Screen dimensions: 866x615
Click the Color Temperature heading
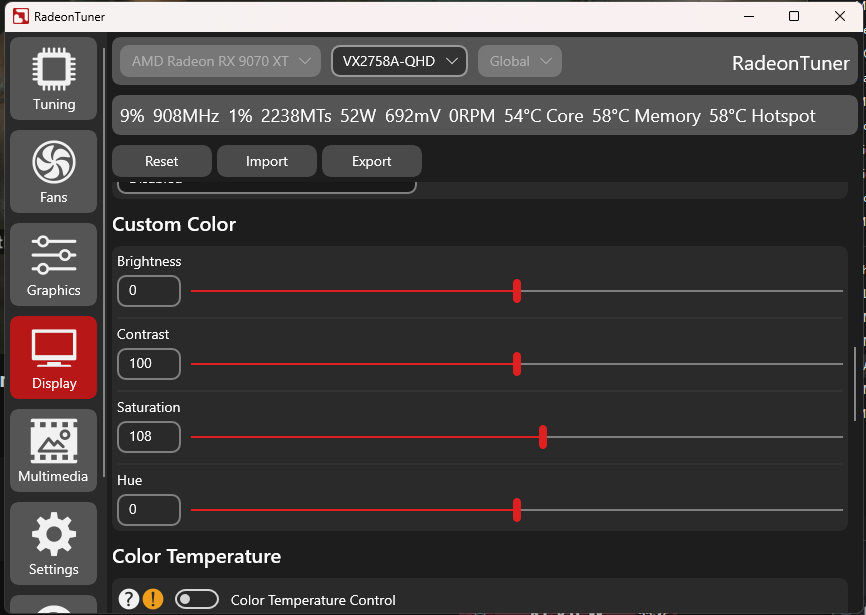tap(197, 556)
